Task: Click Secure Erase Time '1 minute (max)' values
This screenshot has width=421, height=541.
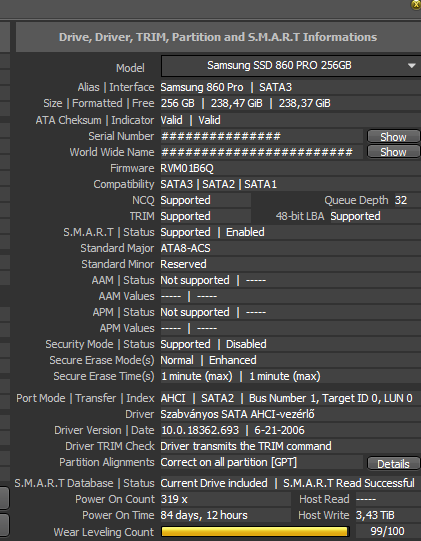Action: tap(241, 376)
